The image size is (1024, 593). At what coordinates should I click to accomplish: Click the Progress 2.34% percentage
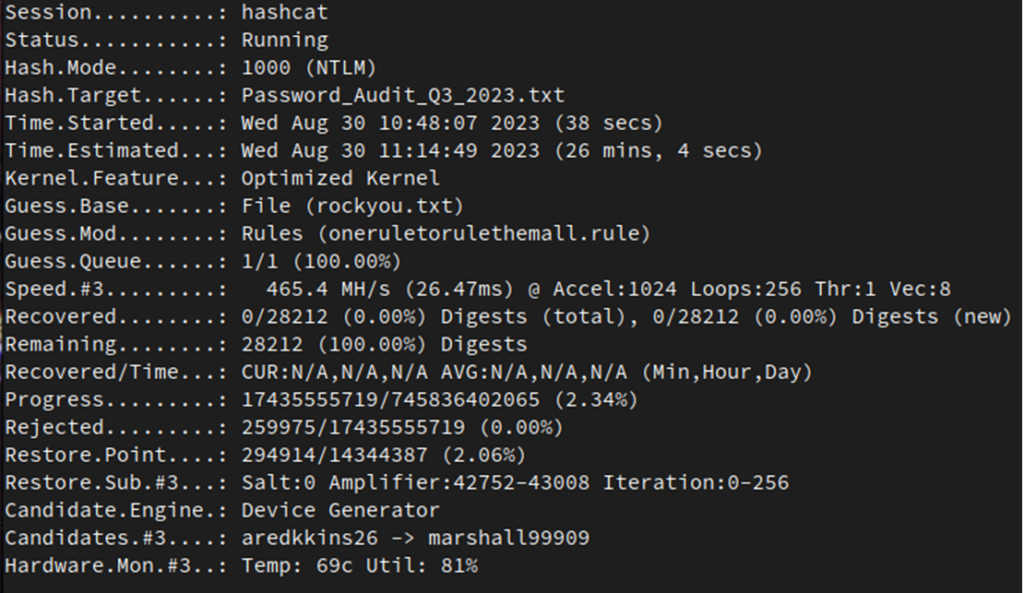pos(596,400)
